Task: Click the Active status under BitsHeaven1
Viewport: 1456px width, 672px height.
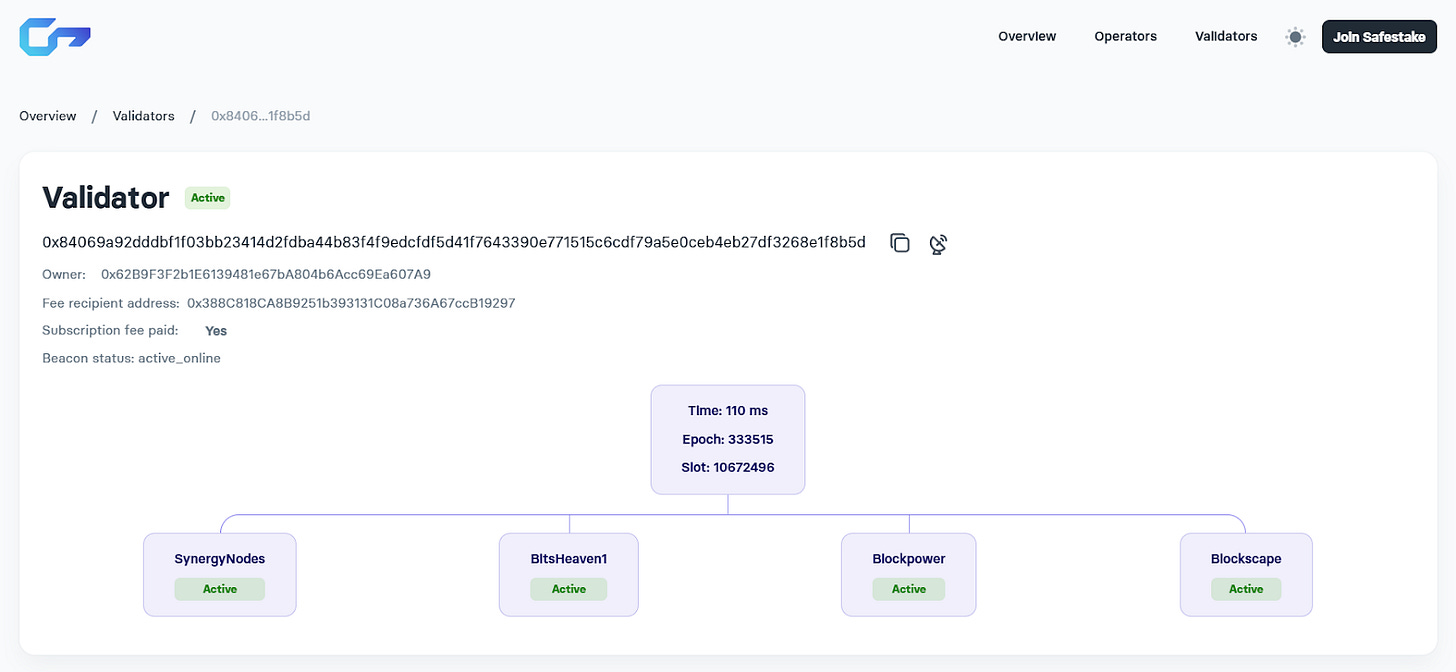Action: click(569, 589)
